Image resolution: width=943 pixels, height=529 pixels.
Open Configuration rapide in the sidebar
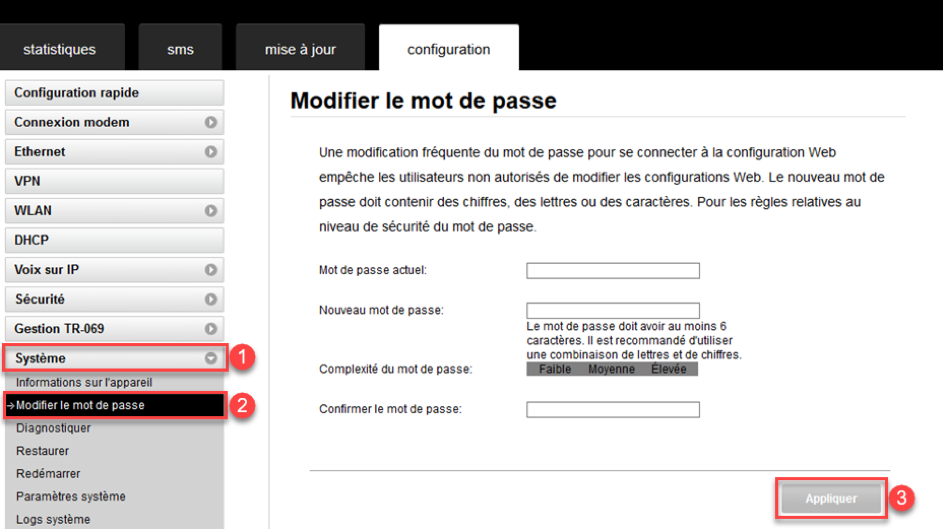point(114,93)
